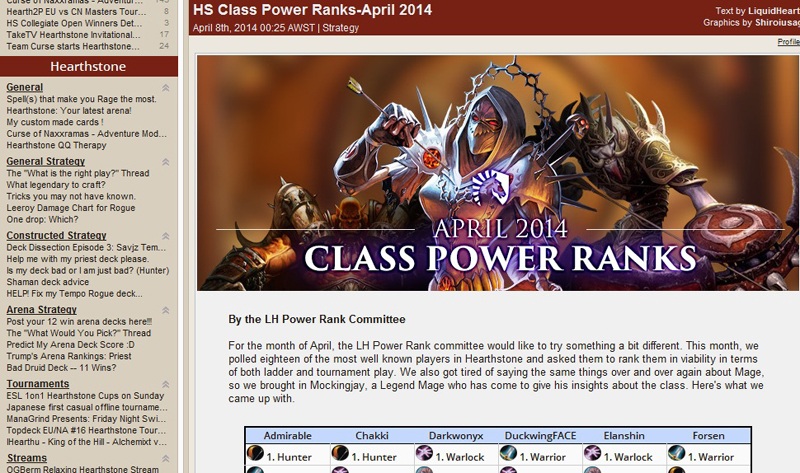This screenshot has width=800, height=473.
Task: Open 'Bad Druid Deck -- 11 Wins?' thread
Action: pos(61,368)
